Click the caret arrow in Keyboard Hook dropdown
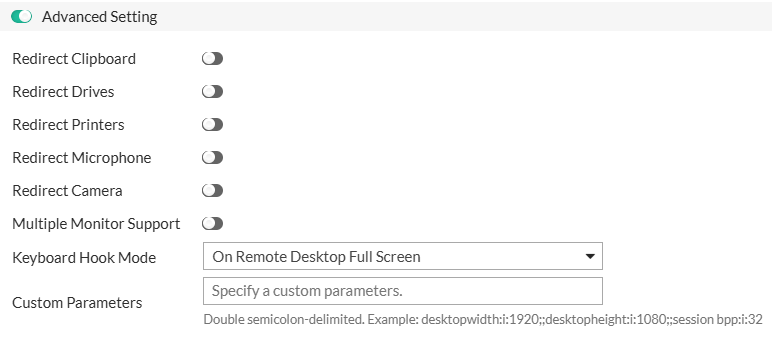The height and width of the screenshot is (360, 772). (x=589, y=257)
